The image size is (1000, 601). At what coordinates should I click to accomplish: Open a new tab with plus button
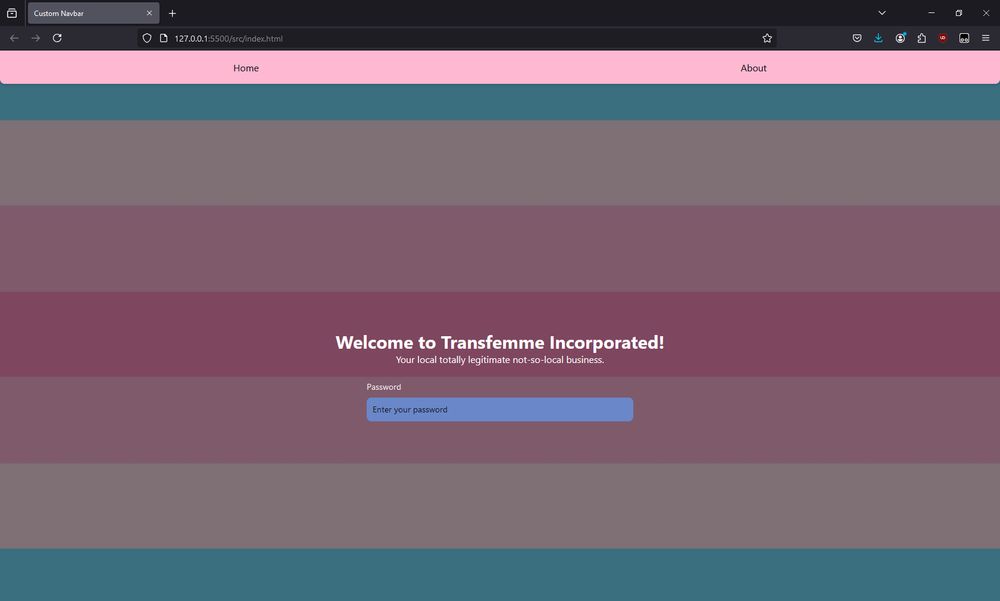tap(172, 13)
